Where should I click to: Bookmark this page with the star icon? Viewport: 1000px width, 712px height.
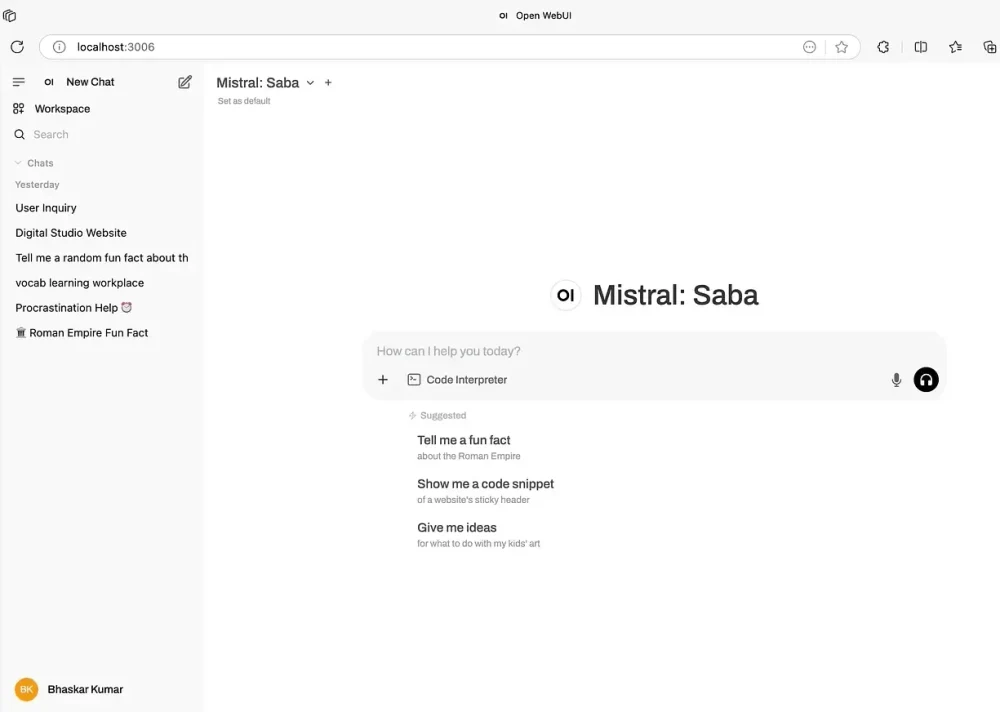point(841,47)
